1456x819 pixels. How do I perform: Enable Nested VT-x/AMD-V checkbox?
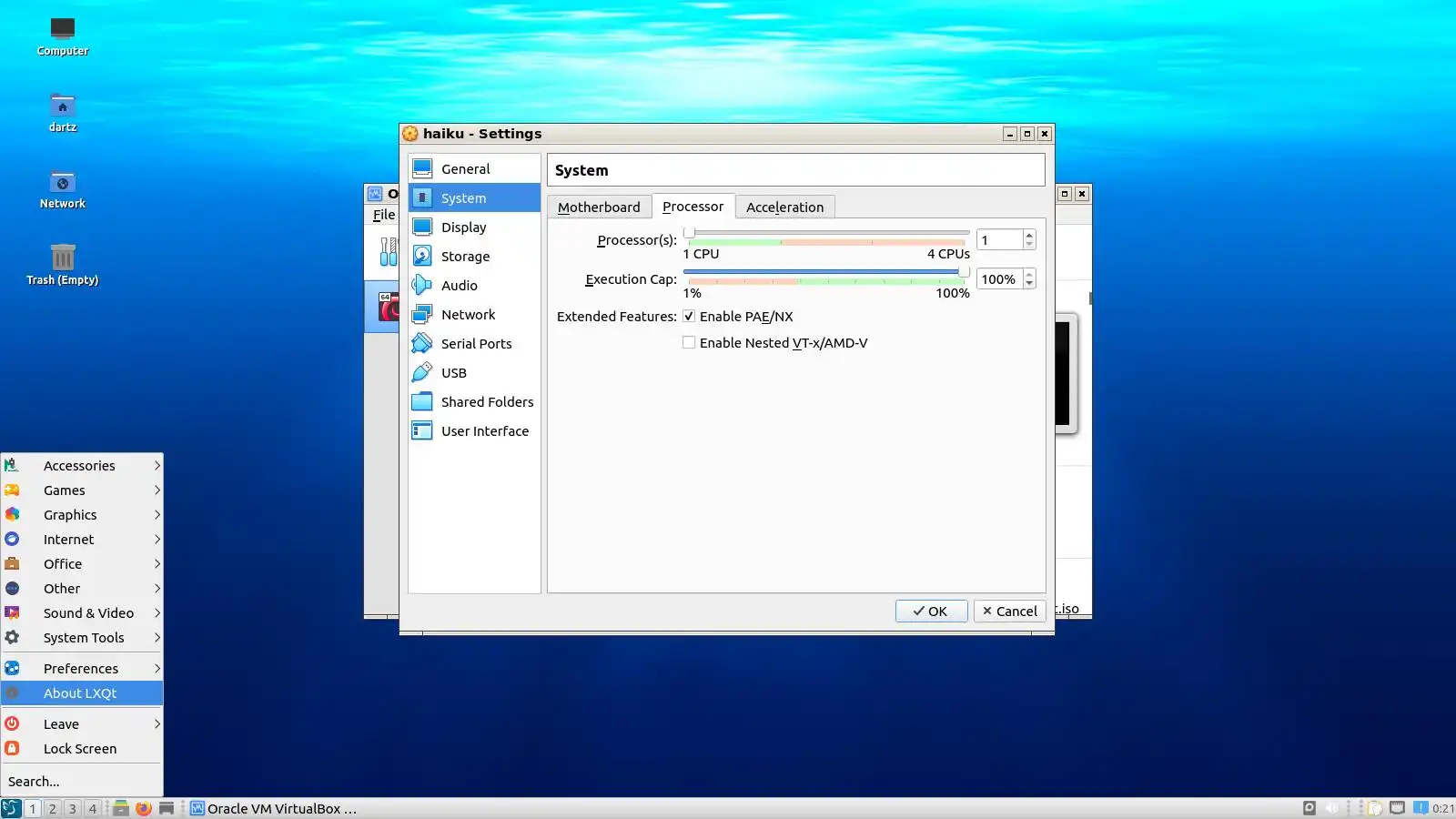(x=689, y=343)
